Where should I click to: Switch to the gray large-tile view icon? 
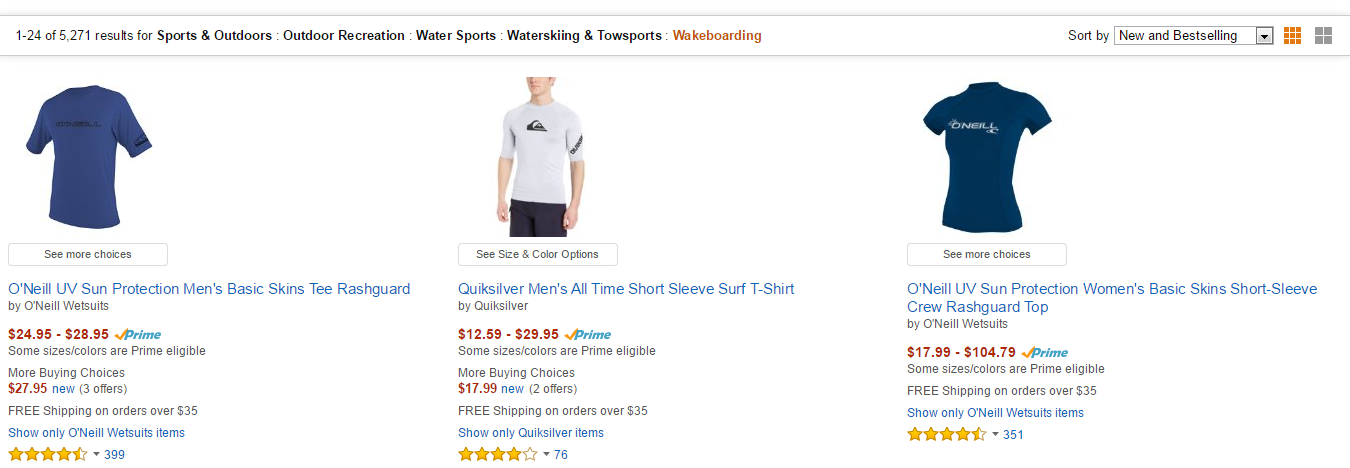1323,36
